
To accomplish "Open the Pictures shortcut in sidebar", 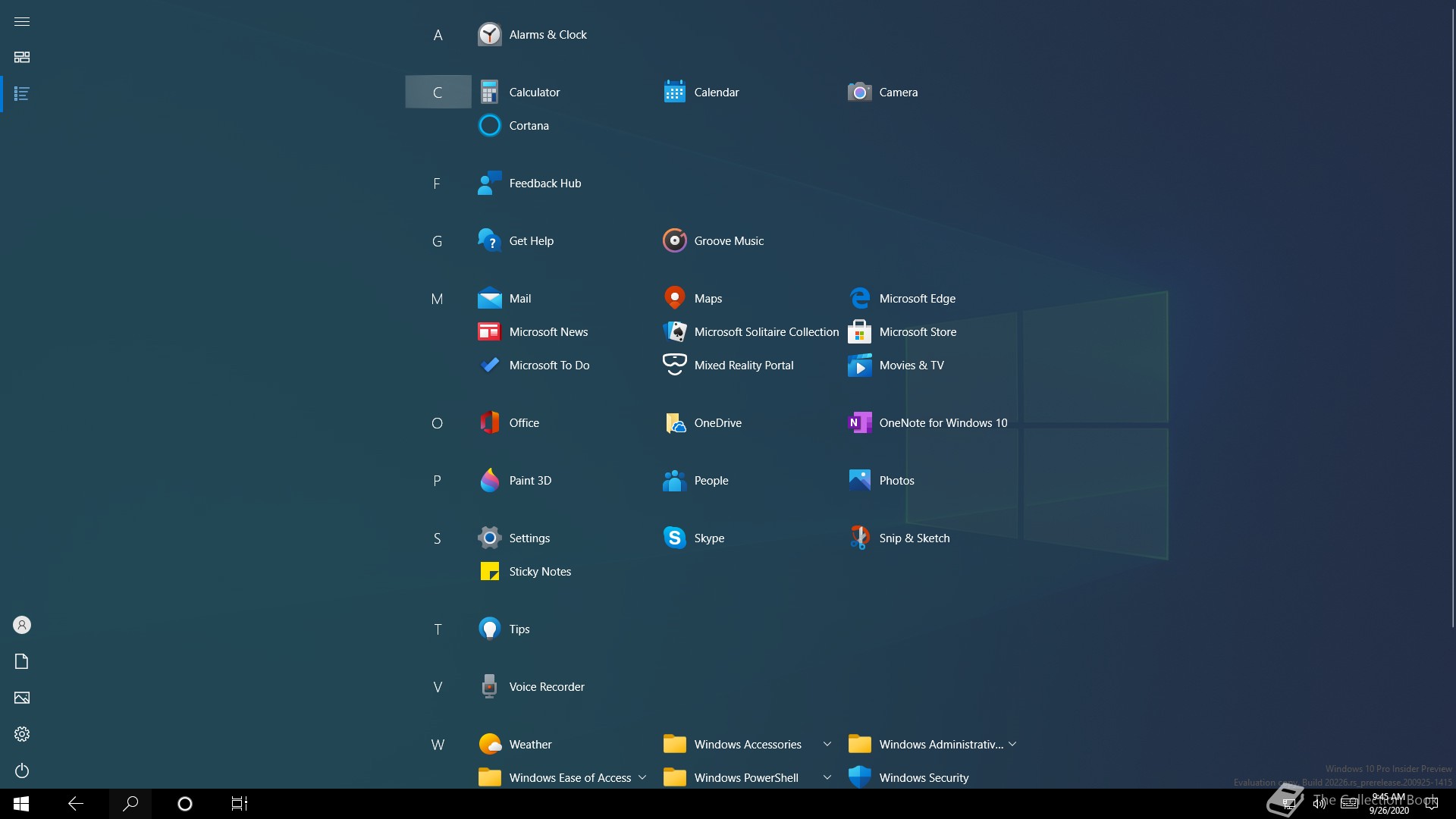I will coord(22,698).
